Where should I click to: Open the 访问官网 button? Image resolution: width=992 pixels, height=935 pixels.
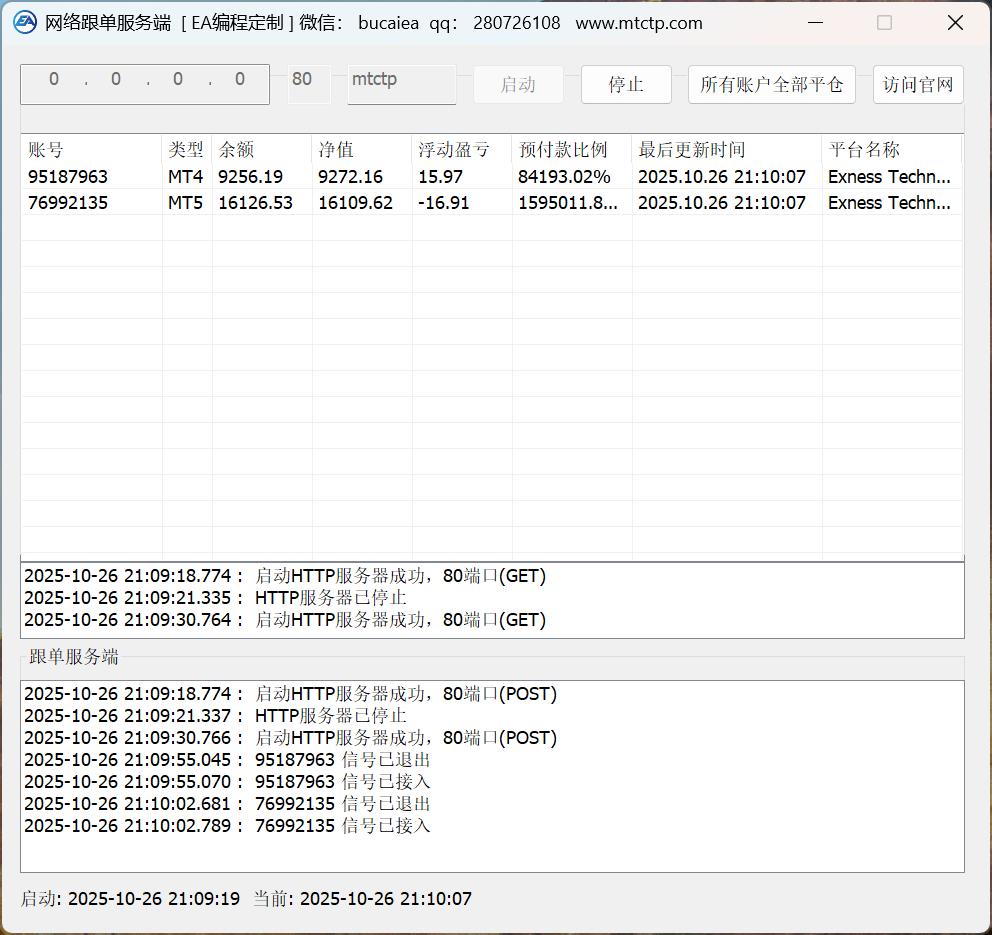pyautogui.click(x=918, y=85)
